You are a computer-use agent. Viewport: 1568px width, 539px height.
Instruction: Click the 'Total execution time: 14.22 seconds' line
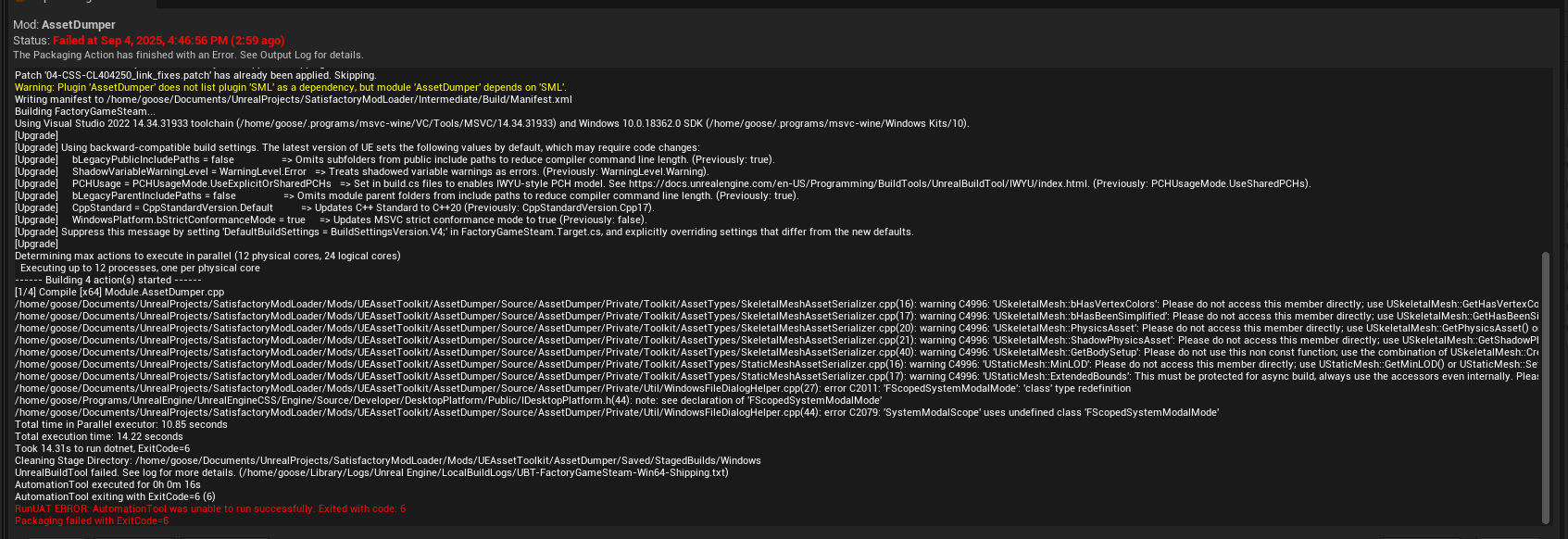tap(98, 436)
